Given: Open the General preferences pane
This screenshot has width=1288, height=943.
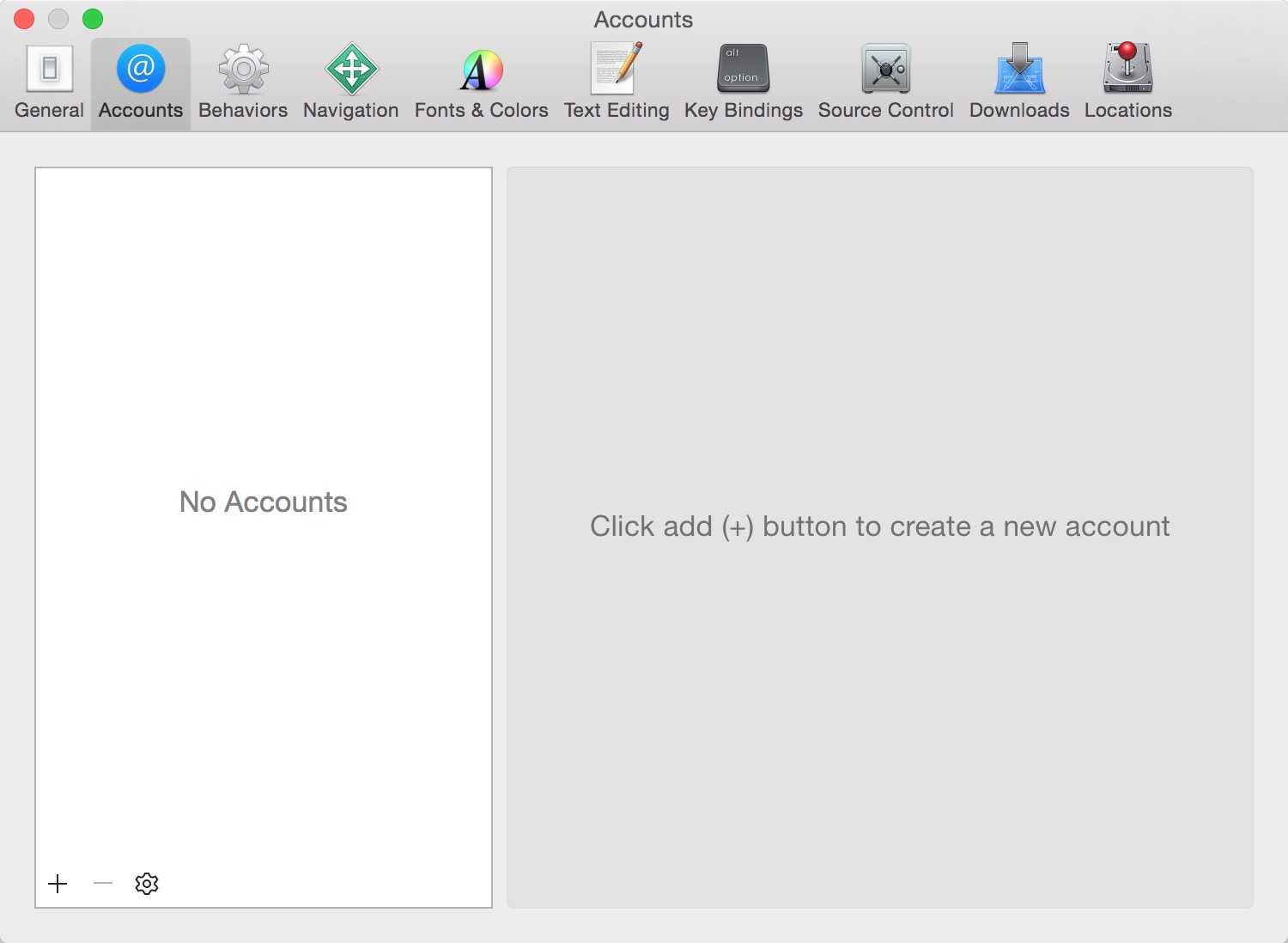Looking at the screenshot, I should coord(49,83).
